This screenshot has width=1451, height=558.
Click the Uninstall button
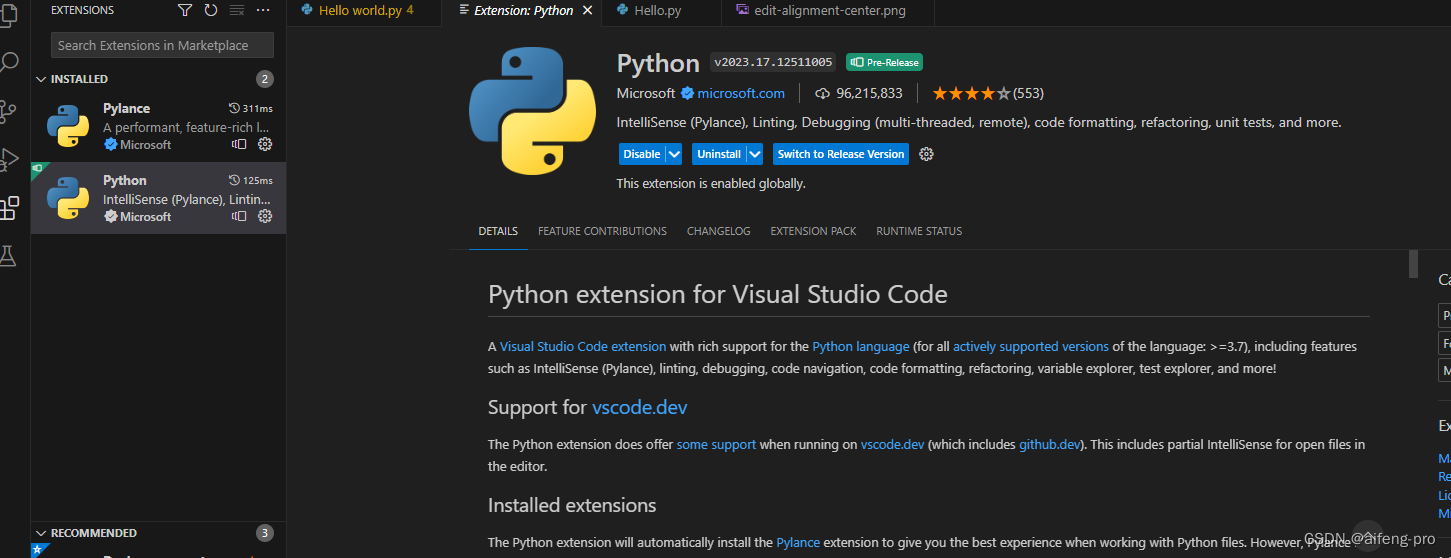[x=719, y=154]
